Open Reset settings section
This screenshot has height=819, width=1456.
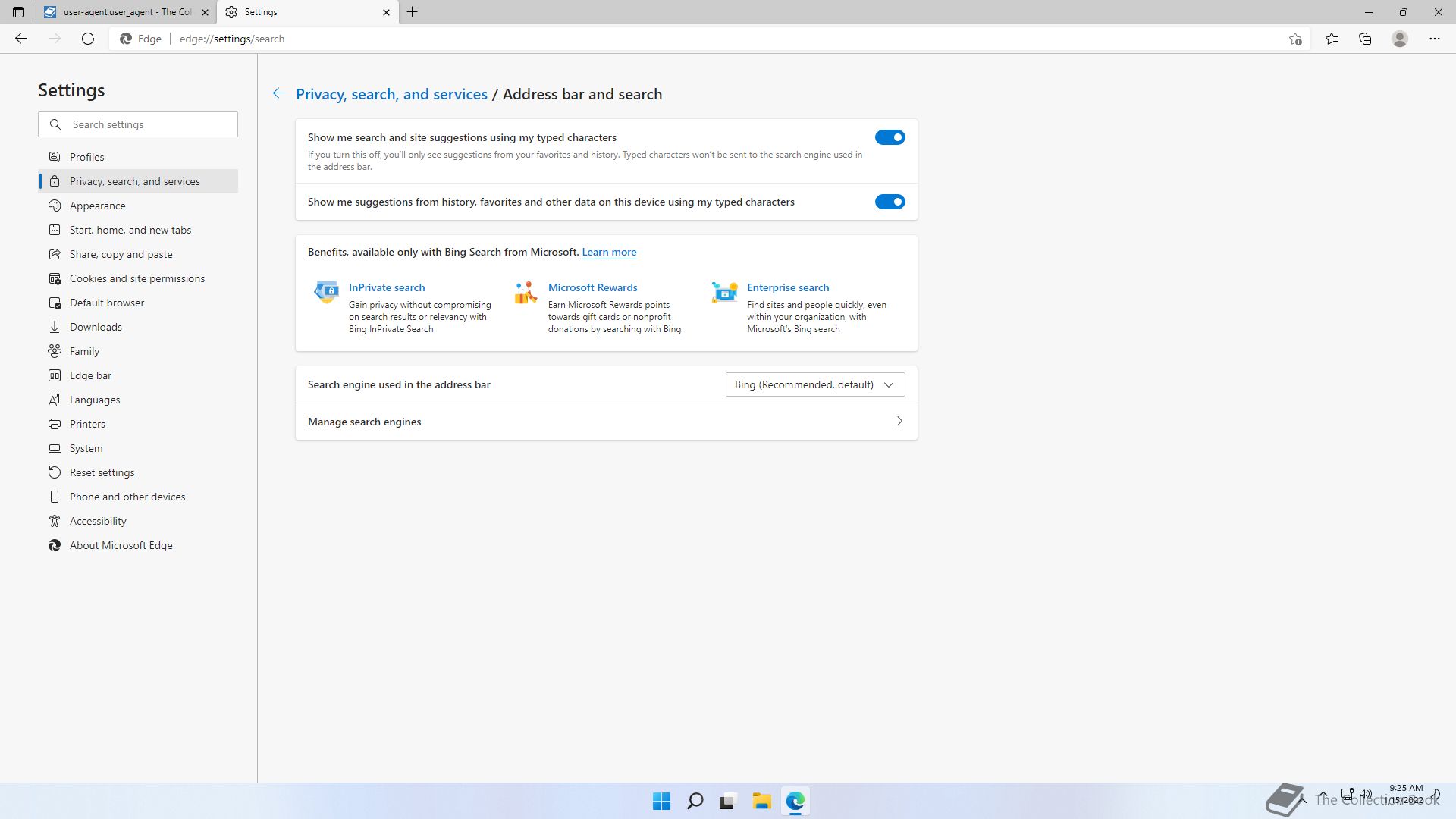point(138,472)
